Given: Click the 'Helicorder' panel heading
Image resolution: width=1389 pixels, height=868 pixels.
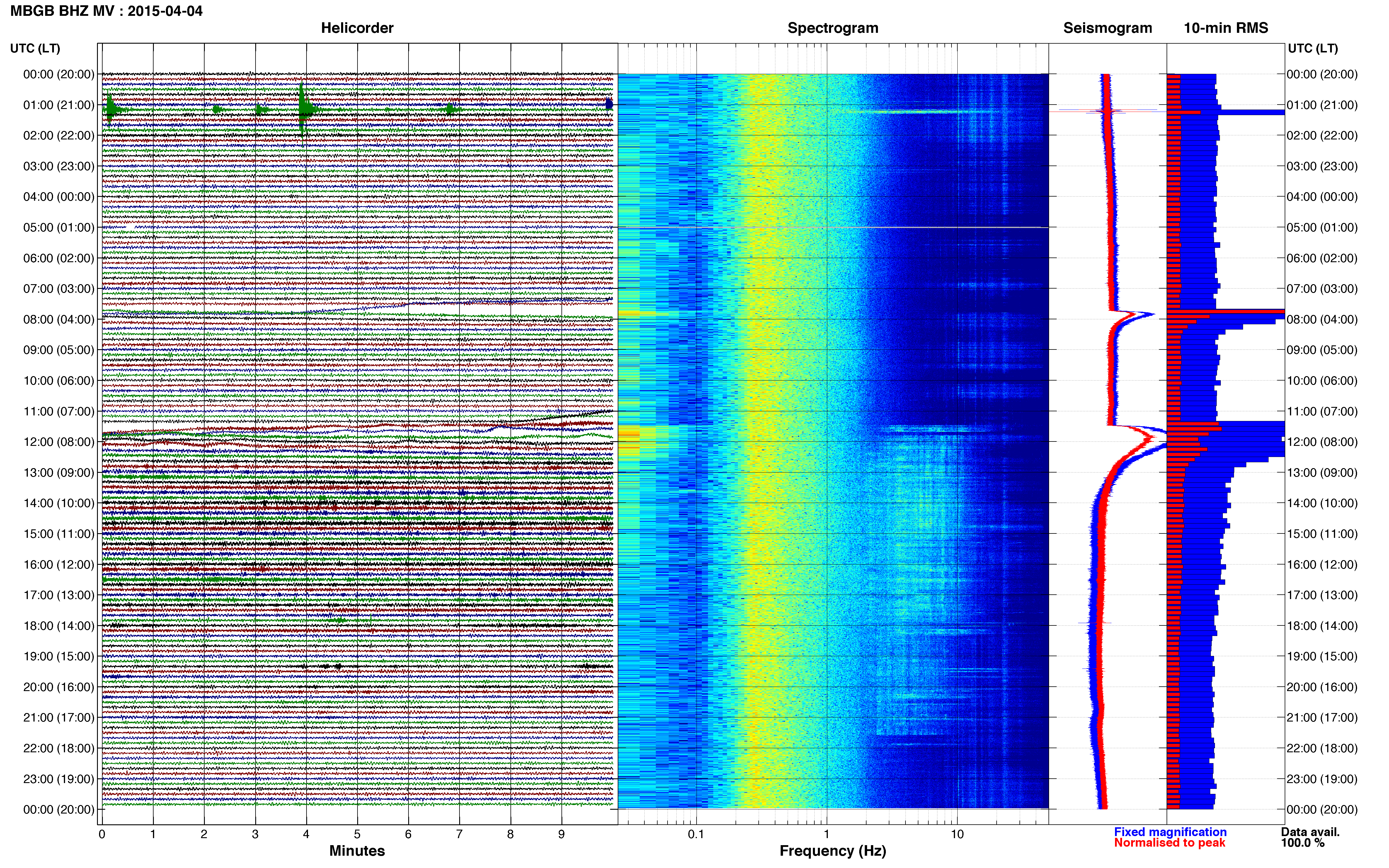Looking at the screenshot, I should point(357,28).
